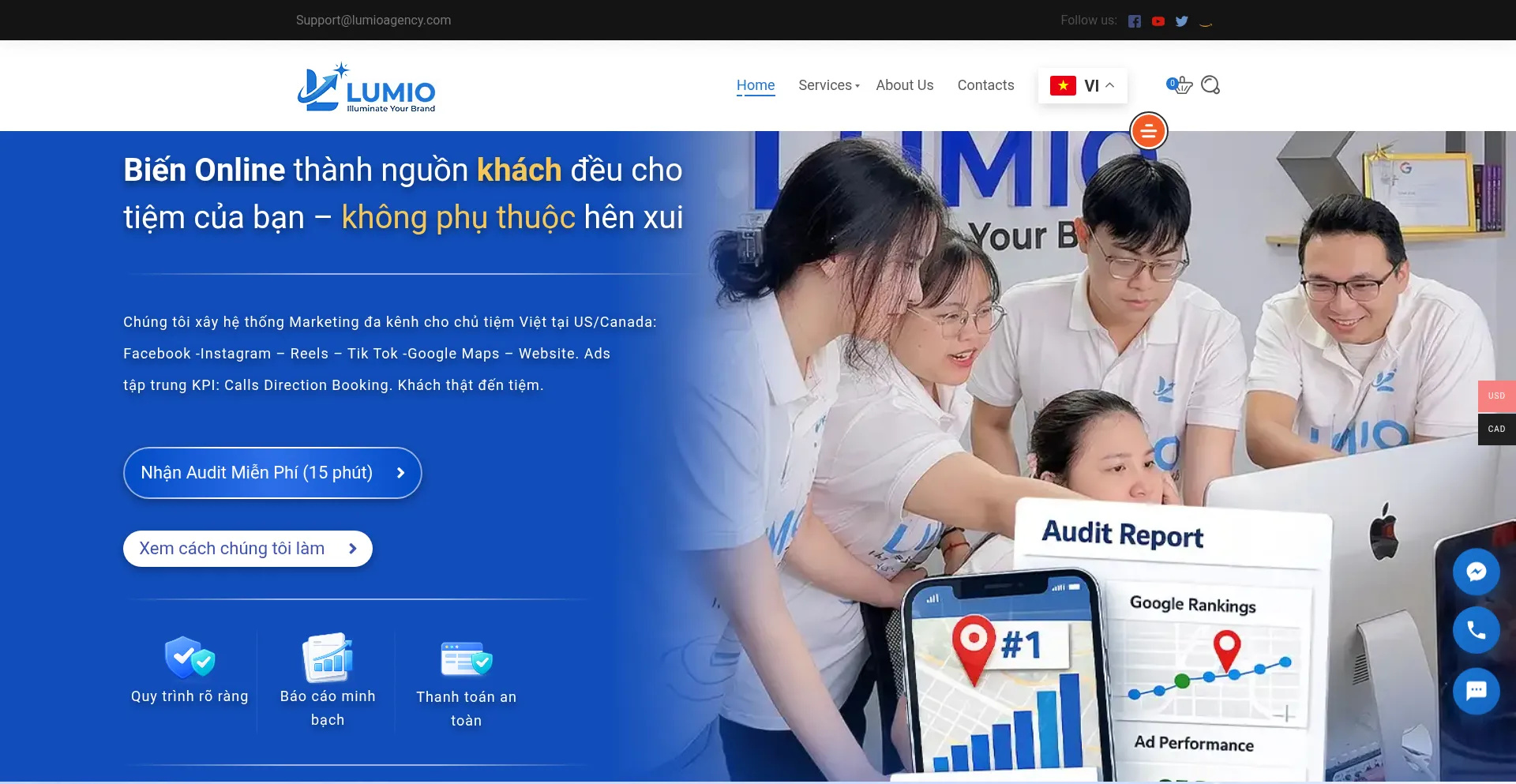The image size is (1516, 784).
Task: Click the Thanh toán an toàn label
Action: pyautogui.click(x=467, y=709)
